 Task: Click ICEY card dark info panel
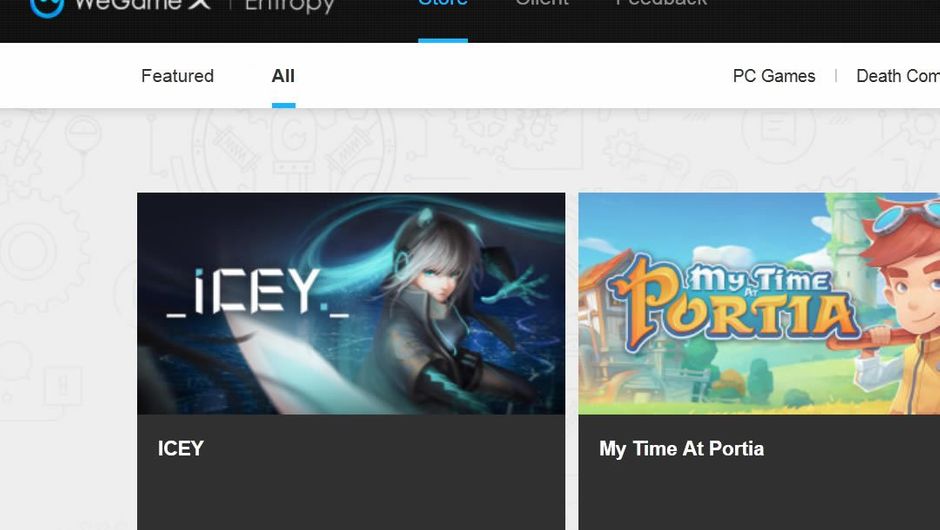coord(351,472)
